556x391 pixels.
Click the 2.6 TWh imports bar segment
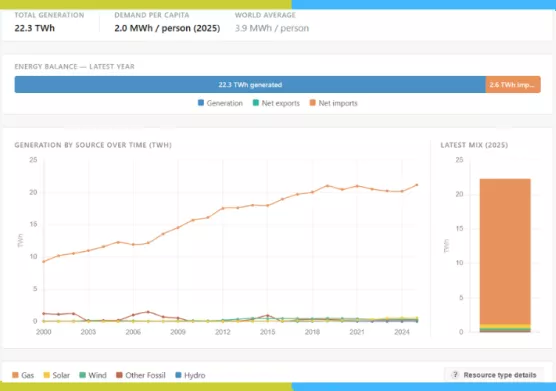point(513,85)
